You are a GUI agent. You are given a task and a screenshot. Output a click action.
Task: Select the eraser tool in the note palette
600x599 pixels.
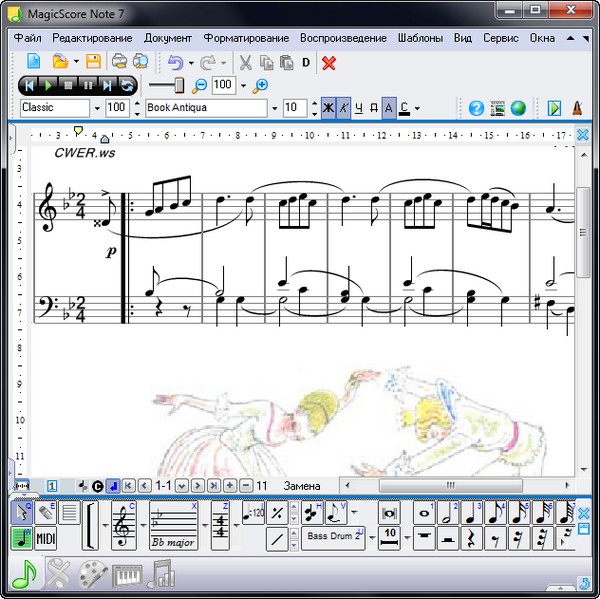(x=46, y=514)
